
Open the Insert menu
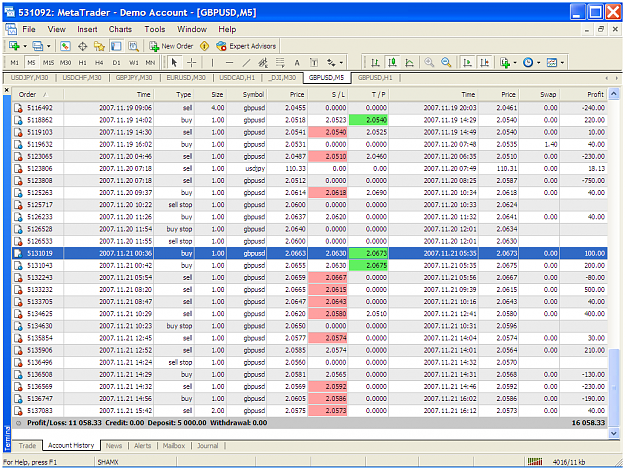(x=87, y=29)
